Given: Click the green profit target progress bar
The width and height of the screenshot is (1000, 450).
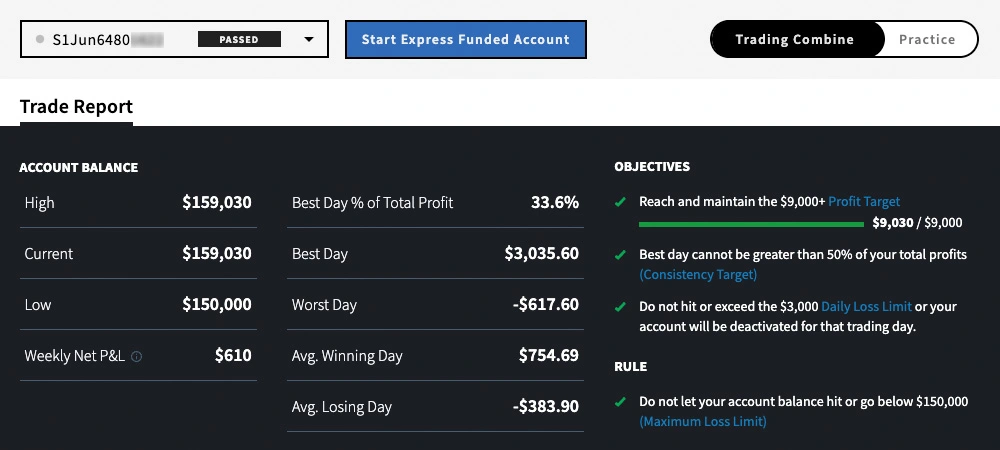Looking at the screenshot, I should (750, 224).
